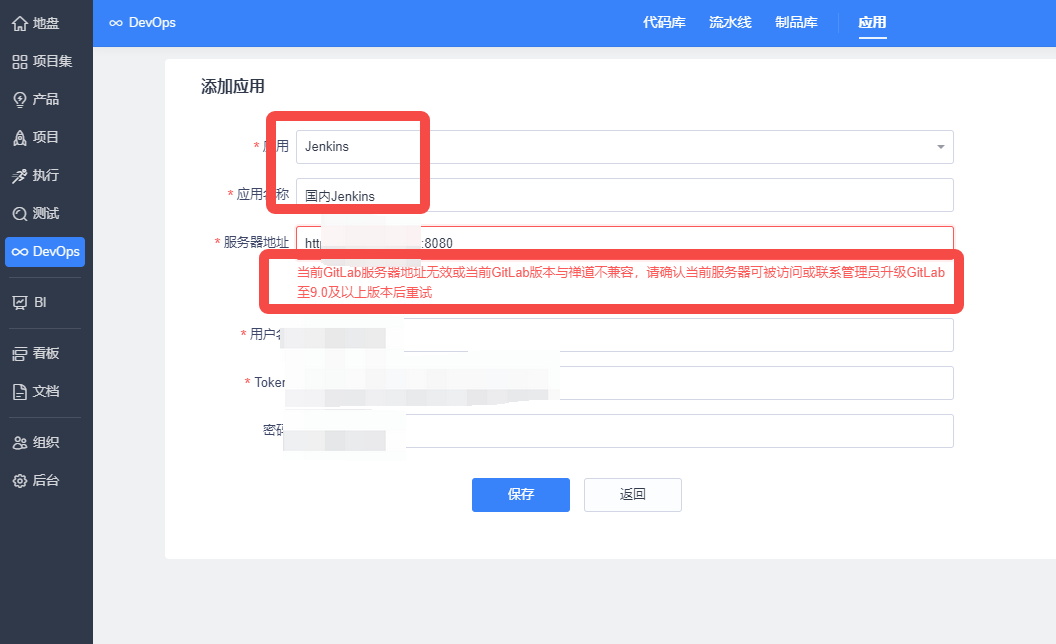Screen dimensions: 1056x644
Task: Click the 返回 button to go back
Action: click(x=632, y=495)
